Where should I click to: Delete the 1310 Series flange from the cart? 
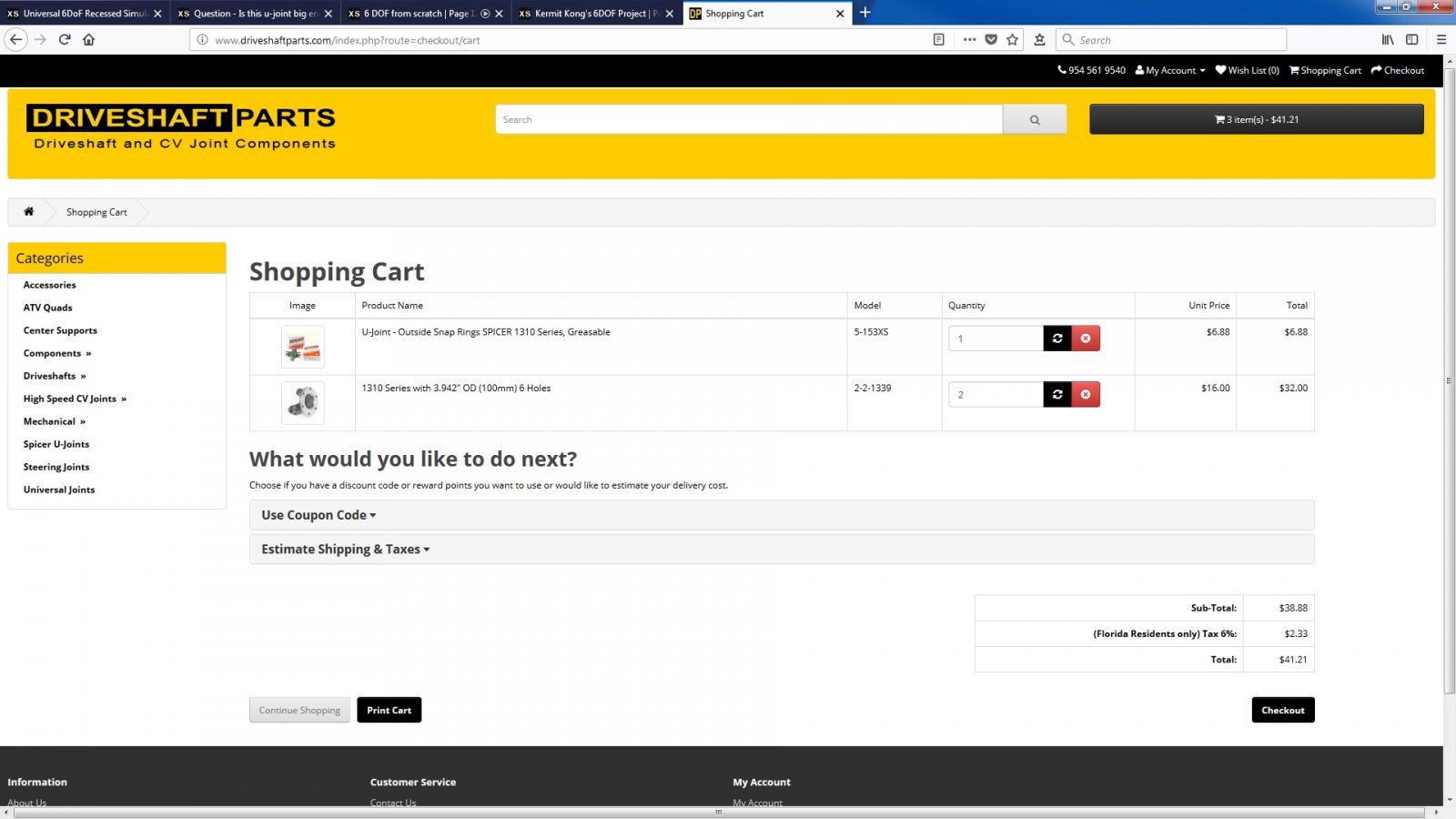click(x=1086, y=394)
